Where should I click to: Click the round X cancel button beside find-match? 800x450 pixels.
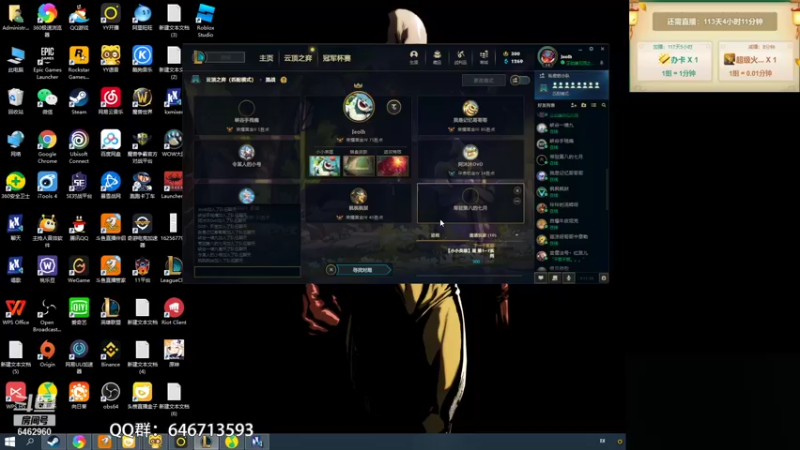click(331, 270)
